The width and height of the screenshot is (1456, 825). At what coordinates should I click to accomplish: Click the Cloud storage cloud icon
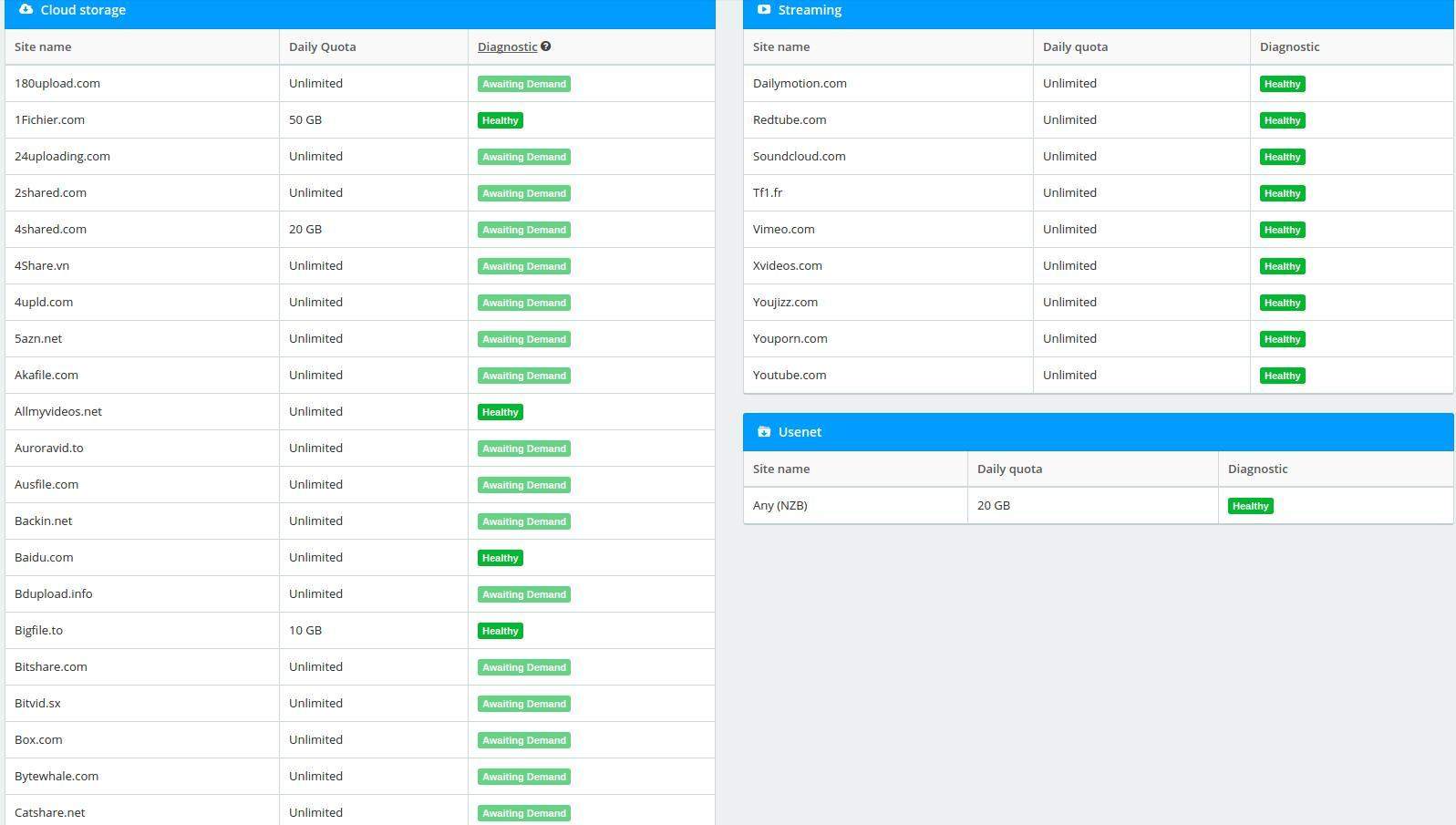click(26, 9)
